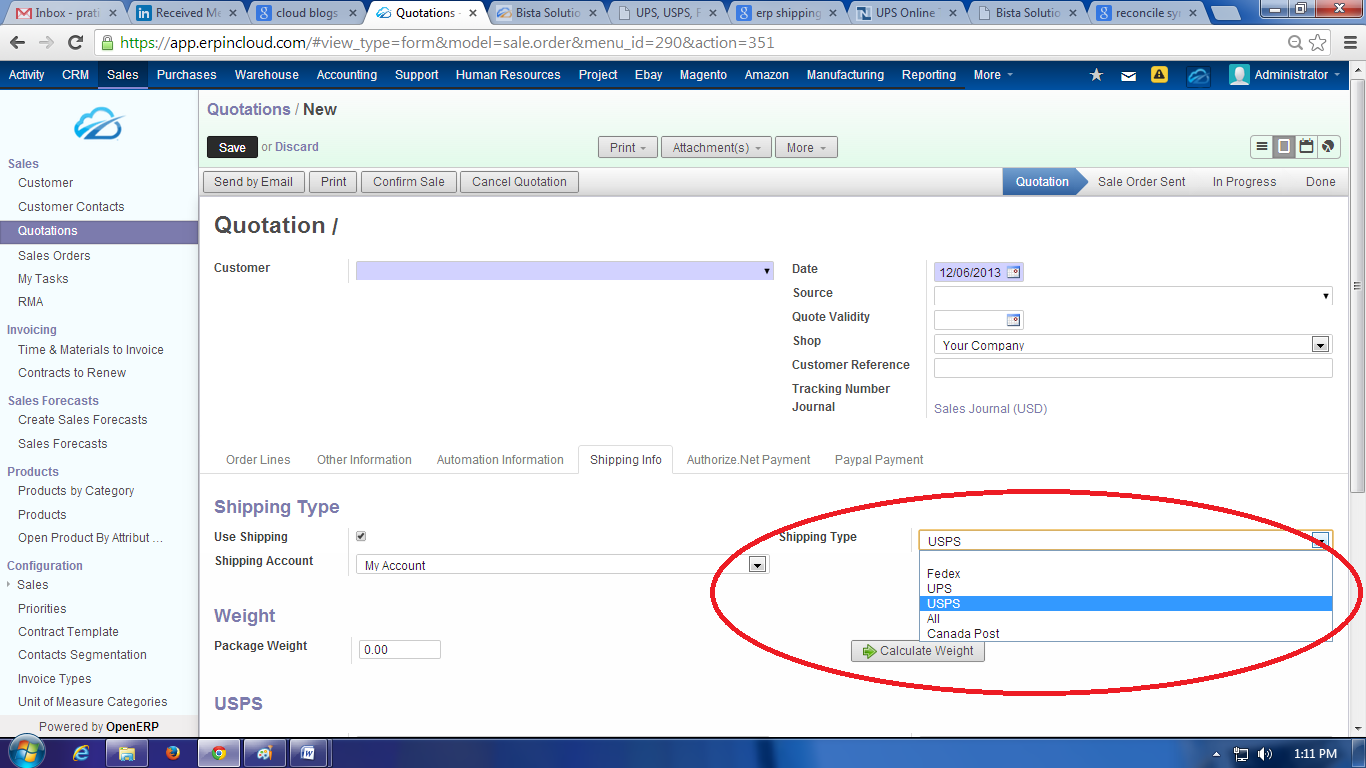The height and width of the screenshot is (768, 1366).
Task: Switch to graph view icon
Action: (1328, 147)
